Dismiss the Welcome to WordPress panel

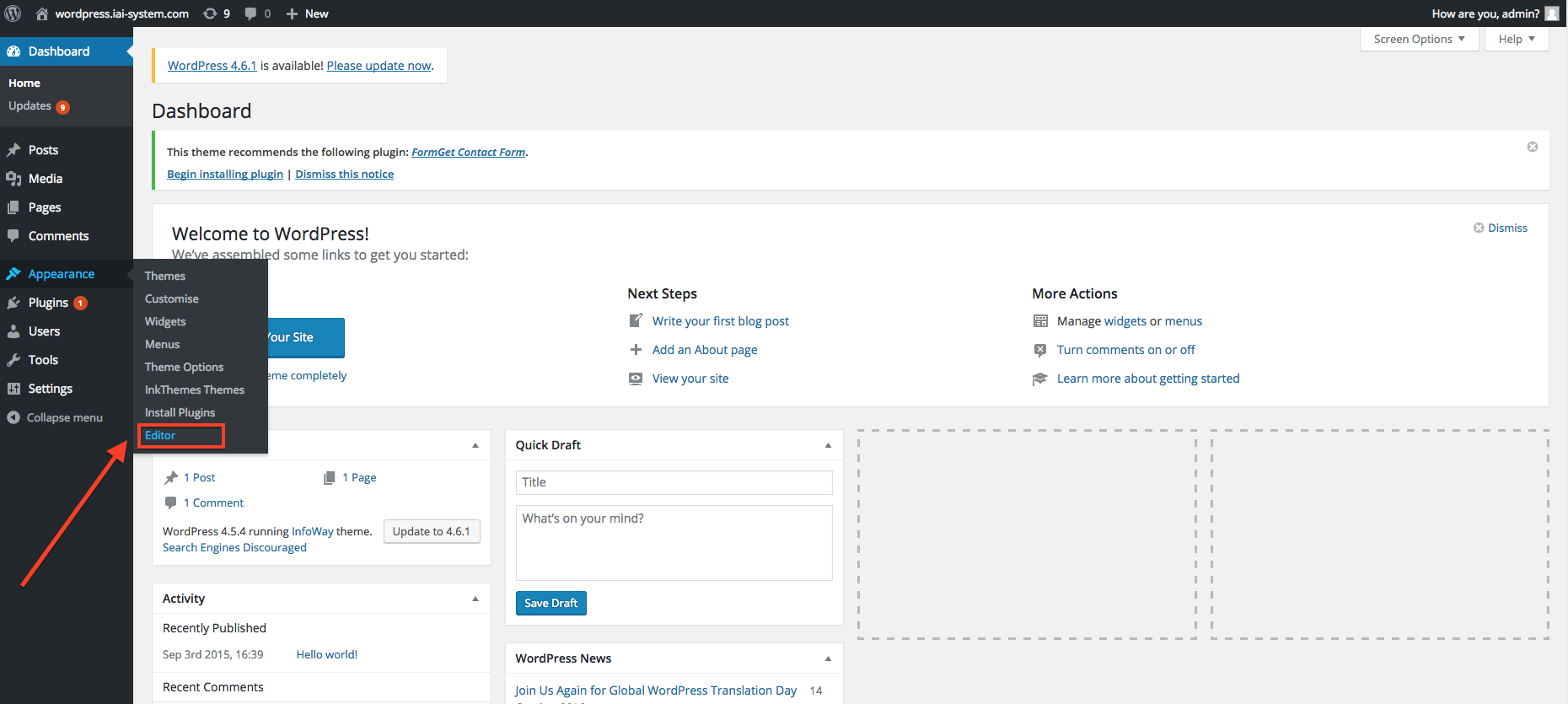tap(1500, 228)
